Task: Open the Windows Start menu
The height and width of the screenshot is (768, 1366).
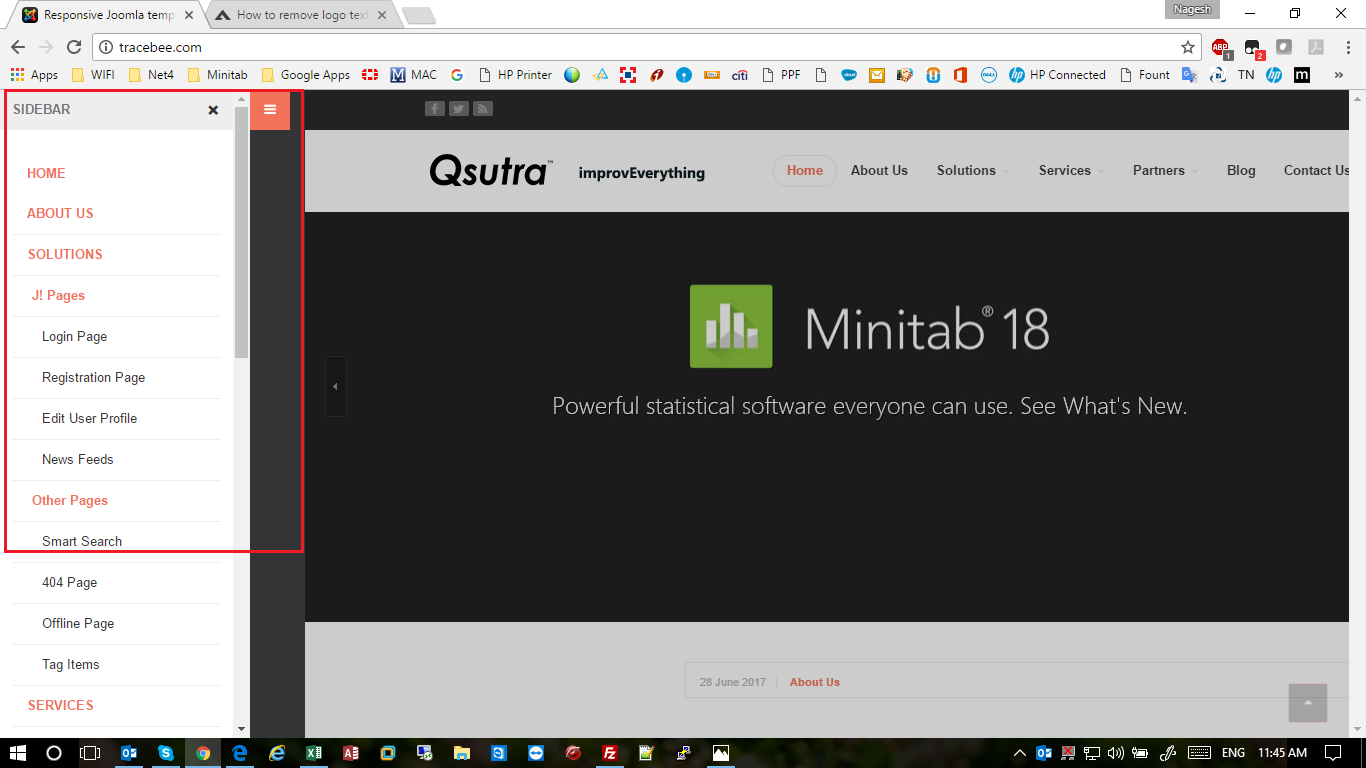Action: pos(17,753)
